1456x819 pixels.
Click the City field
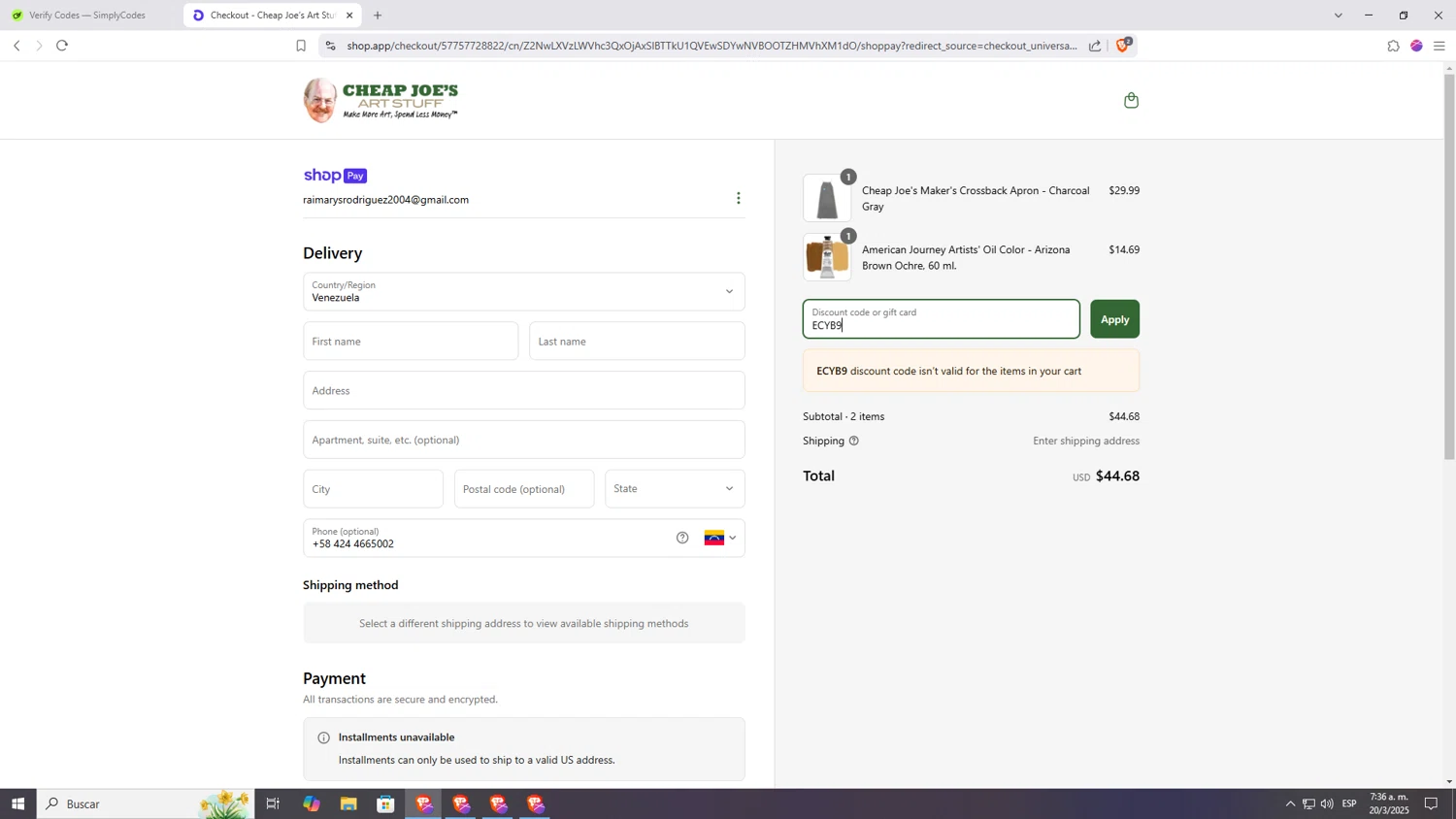[x=373, y=489]
